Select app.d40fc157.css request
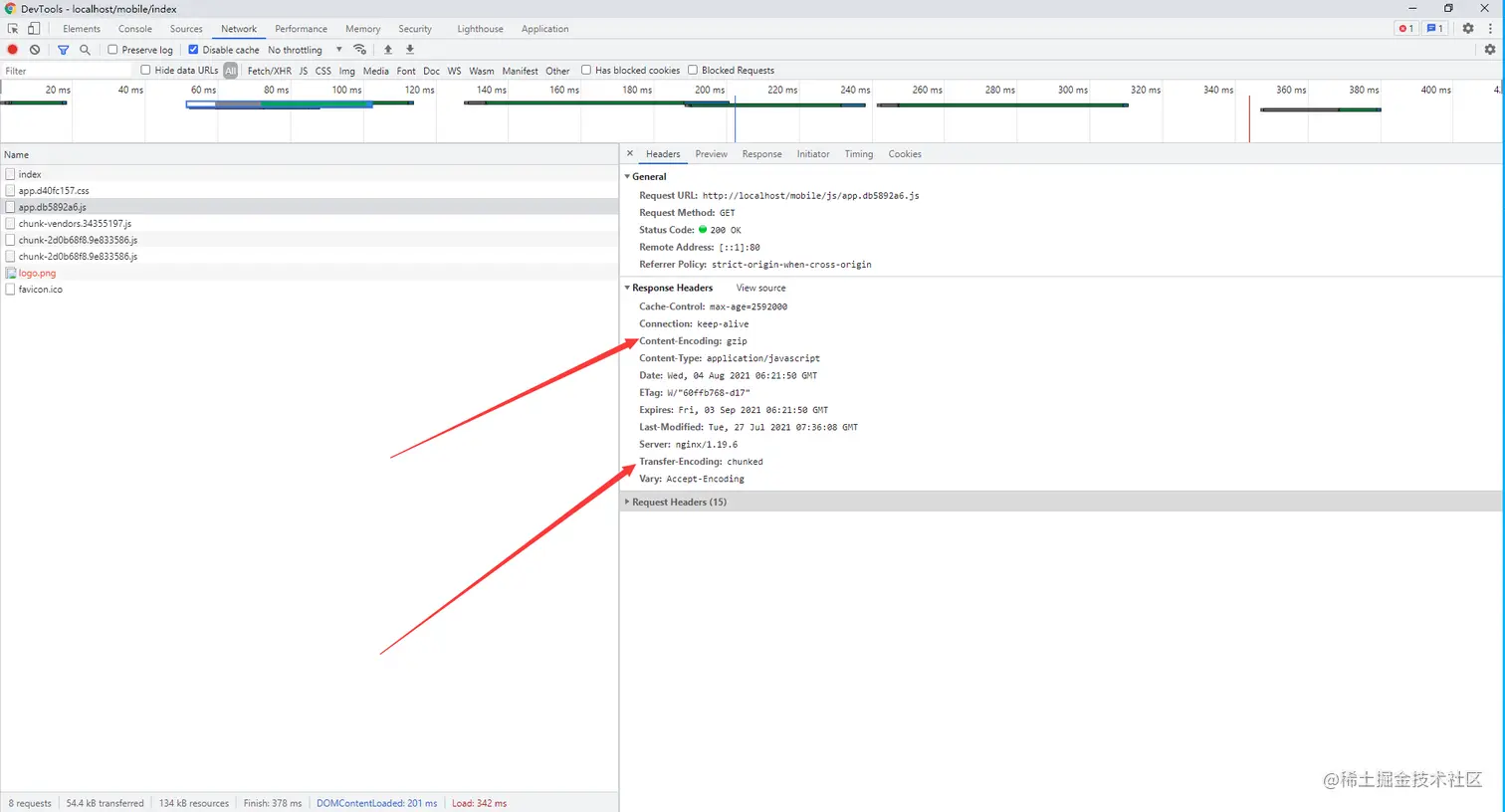 point(310,190)
